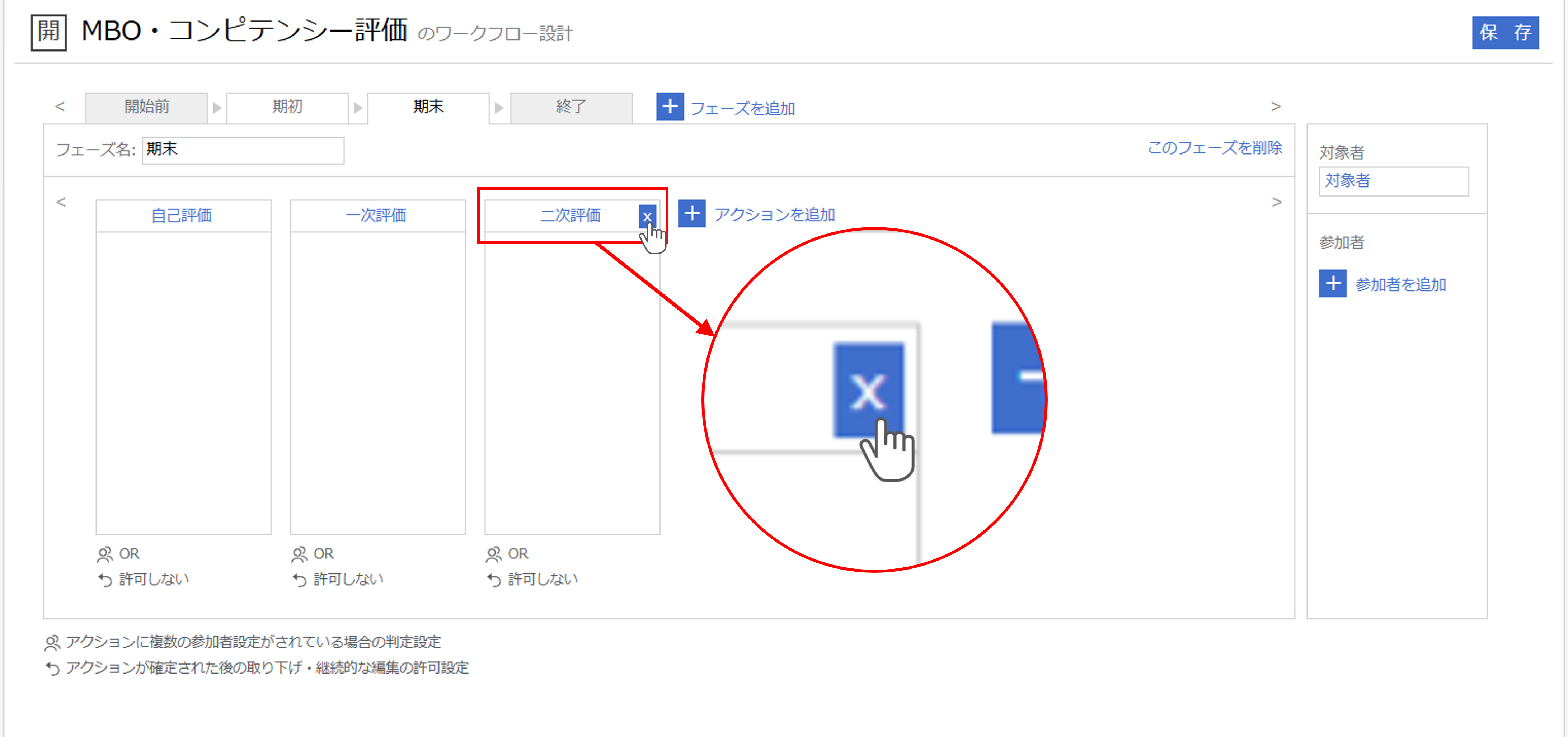Click the triangle arrow between 期末 and 終了

499,108
